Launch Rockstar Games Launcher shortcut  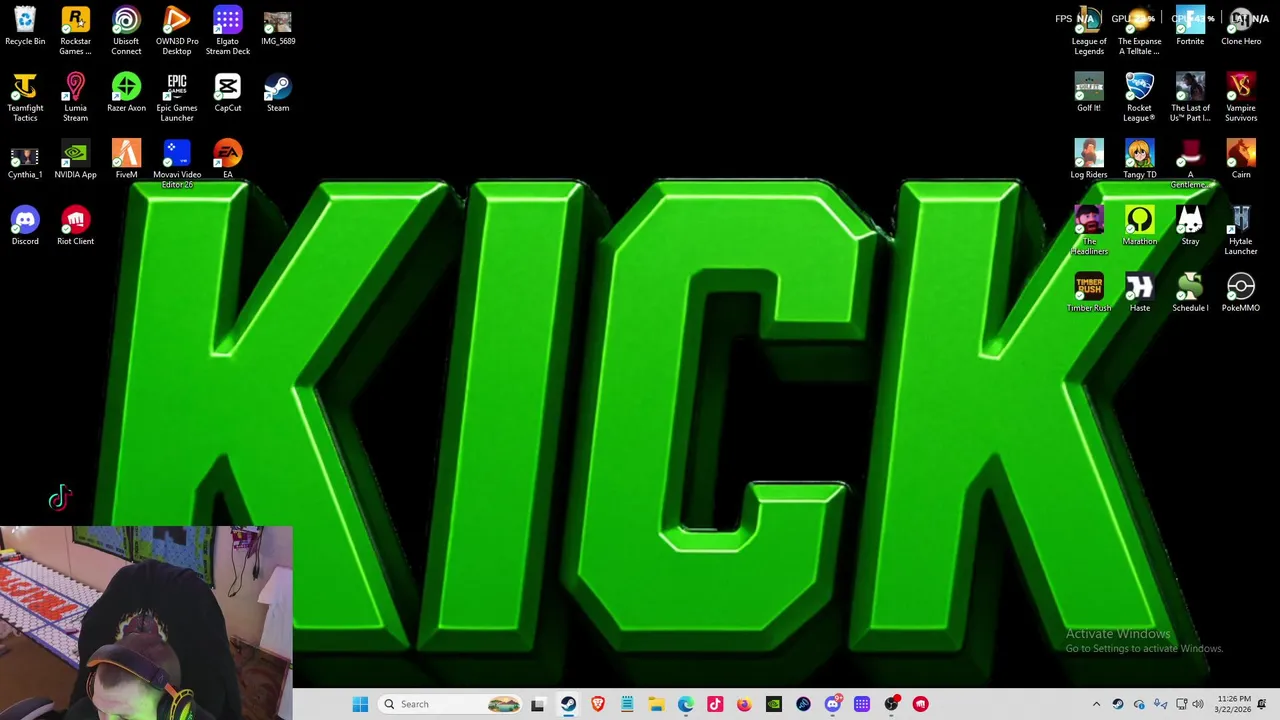[x=75, y=31]
